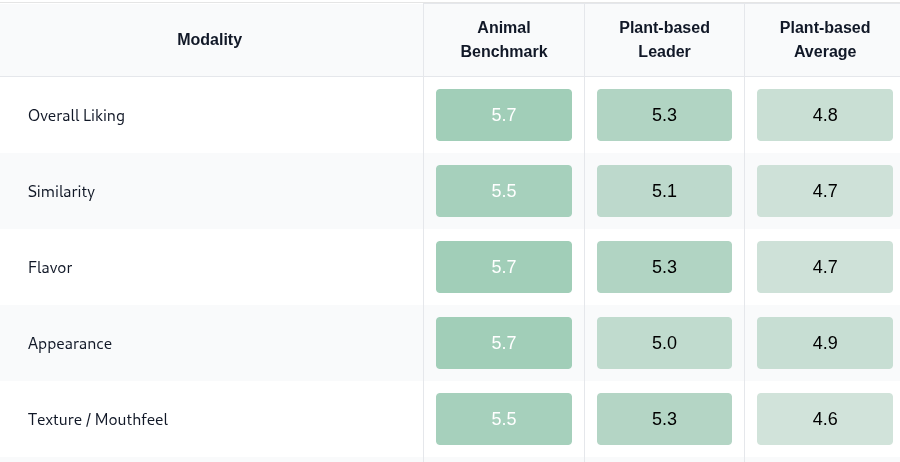Select the Texture / Mouthfeel row label

tap(98, 419)
